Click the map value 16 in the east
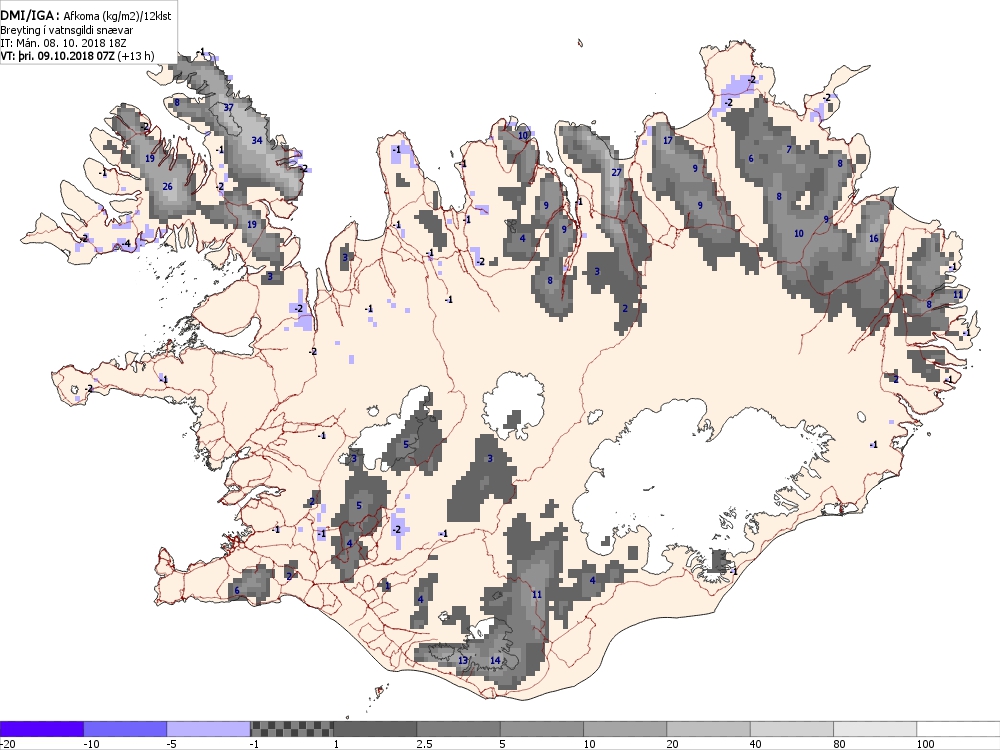 tap(874, 239)
